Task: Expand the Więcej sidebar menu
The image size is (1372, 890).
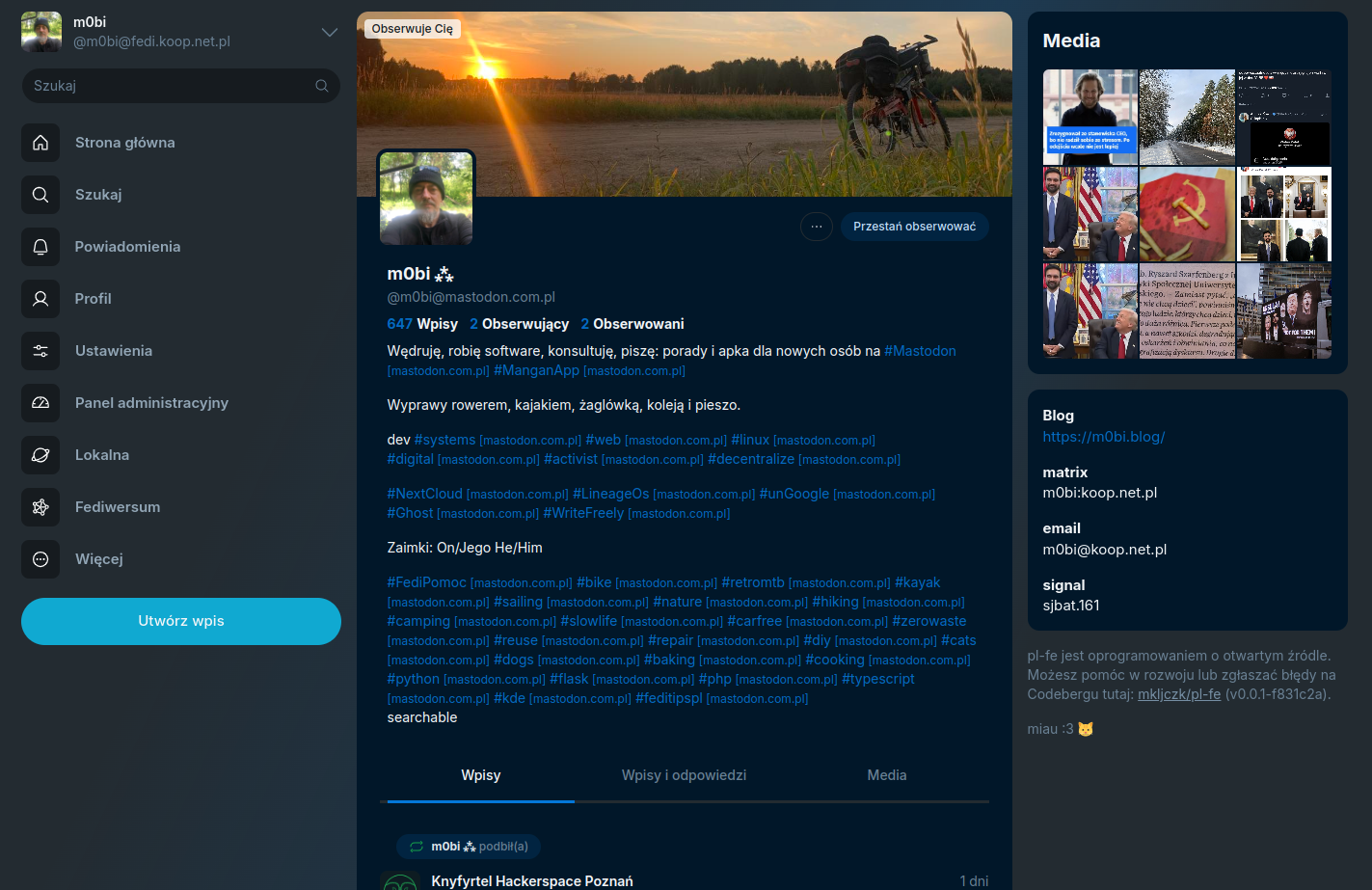Action: 40,559
